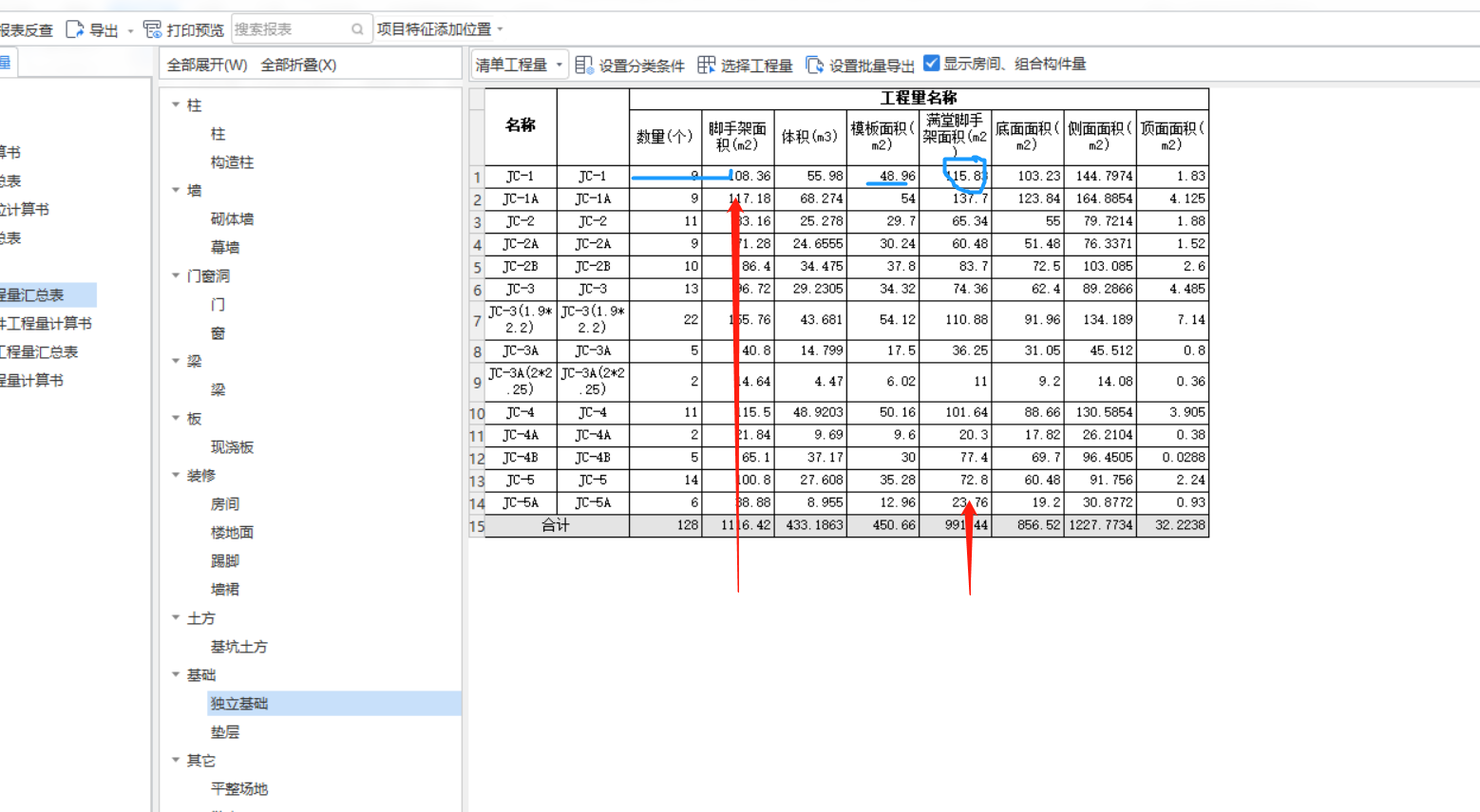The width and height of the screenshot is (1480, 812).
Task: Select 楼地面 in the tree
Action: [x=232, y=533]
